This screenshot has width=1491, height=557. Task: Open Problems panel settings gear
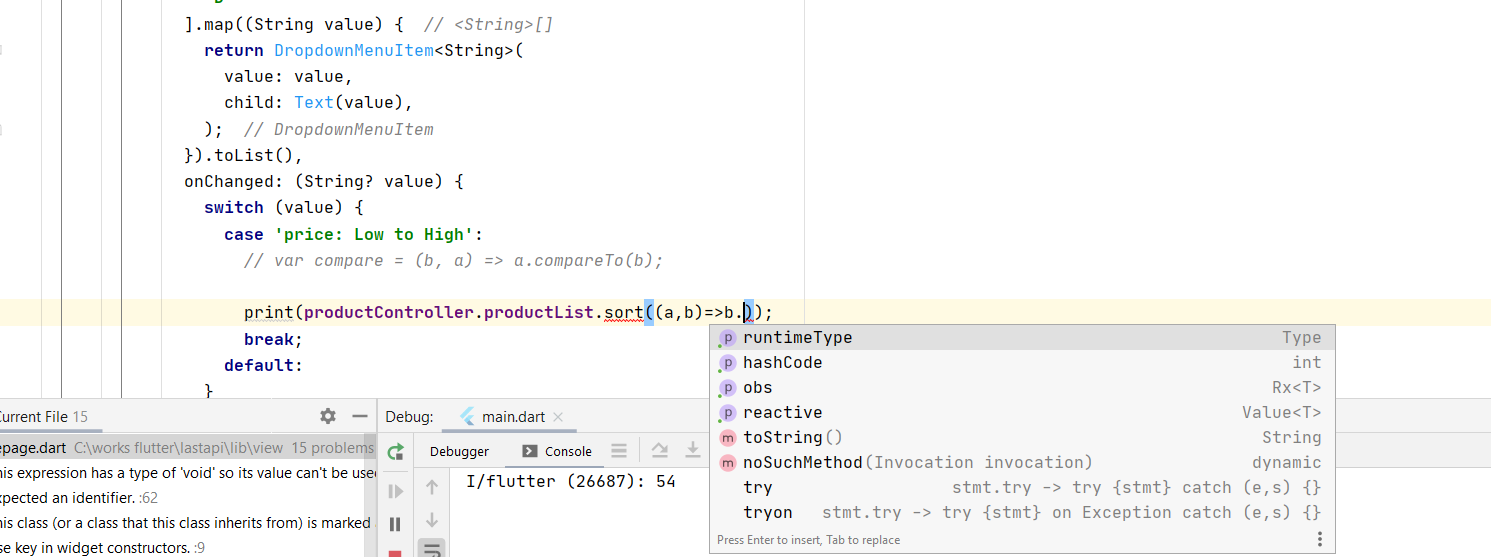pyautogui.click(x=328, y=416)
